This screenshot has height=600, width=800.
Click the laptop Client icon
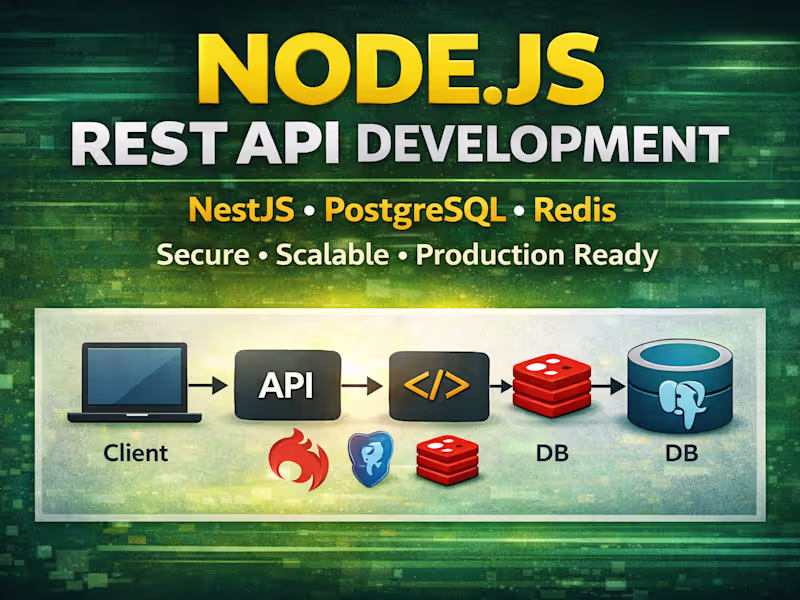click(x=135, y=383)
